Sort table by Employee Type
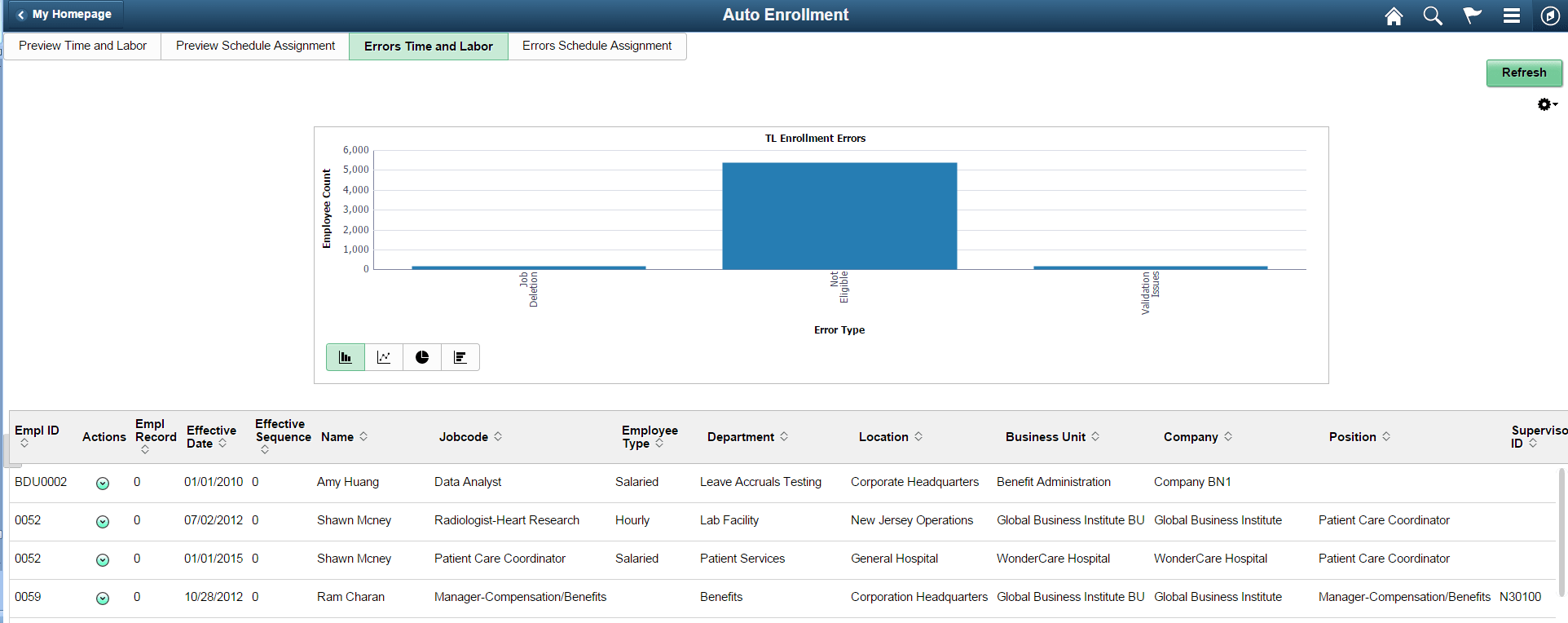 pyautogui.click(x=650, y=436)
